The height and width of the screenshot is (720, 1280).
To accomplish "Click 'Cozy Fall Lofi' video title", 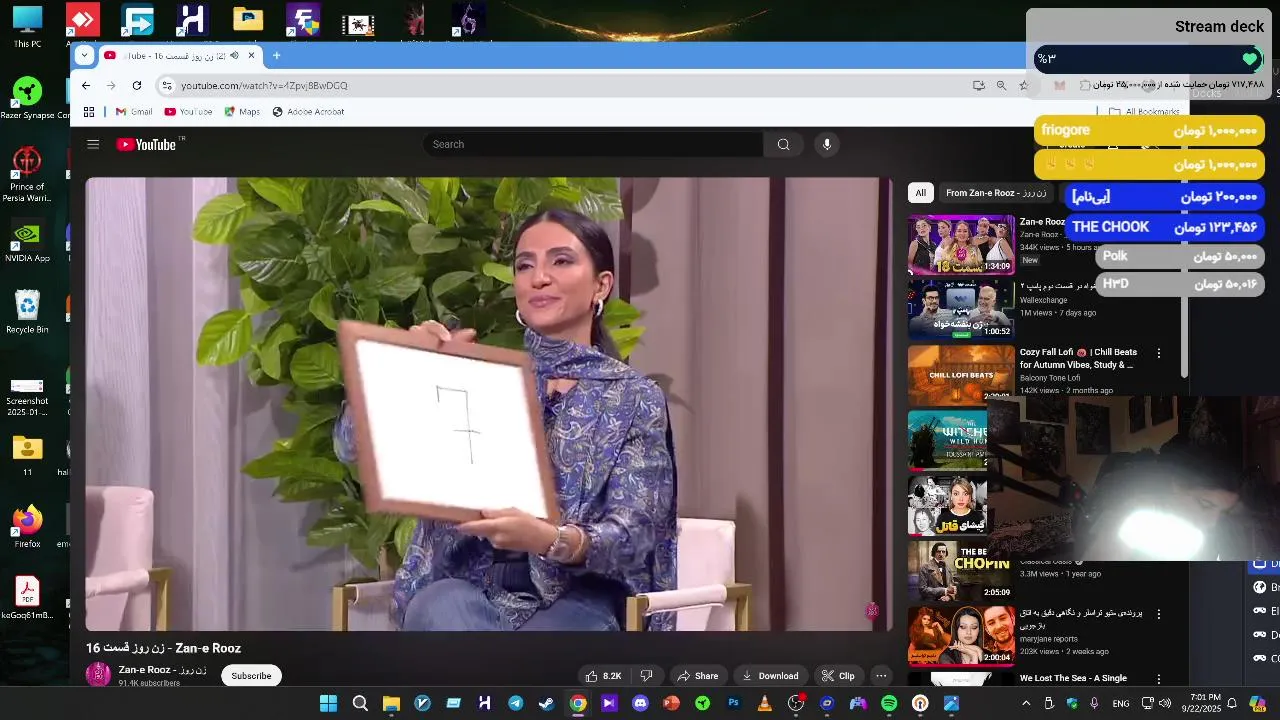I will (x=1078, y=358).
